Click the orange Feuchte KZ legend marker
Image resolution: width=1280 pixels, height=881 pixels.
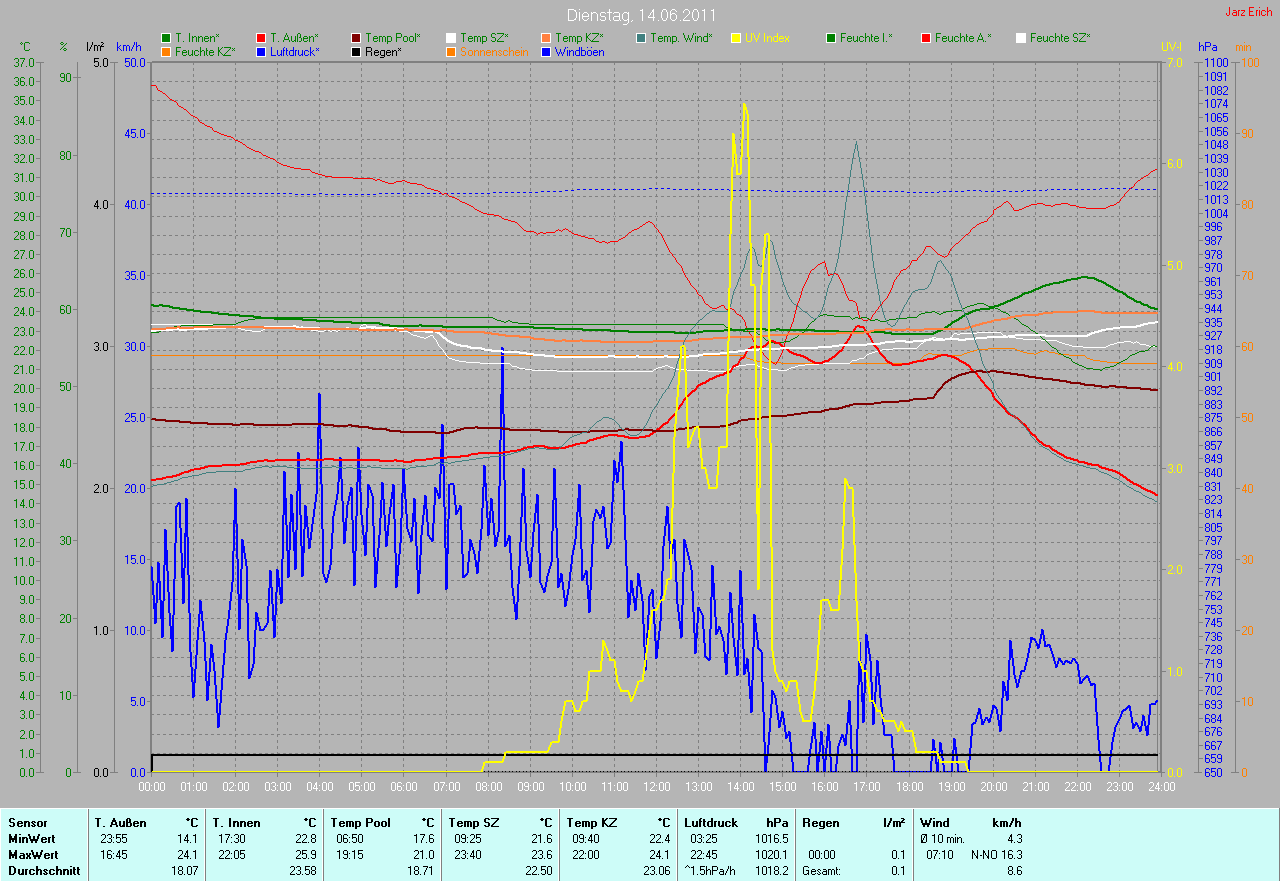[166, 51]
